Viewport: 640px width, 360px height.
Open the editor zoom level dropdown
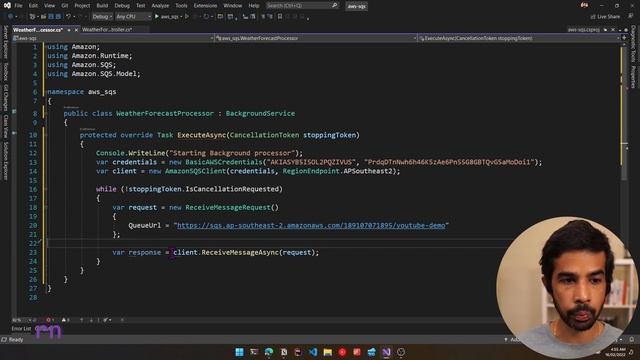pos(22,320)
